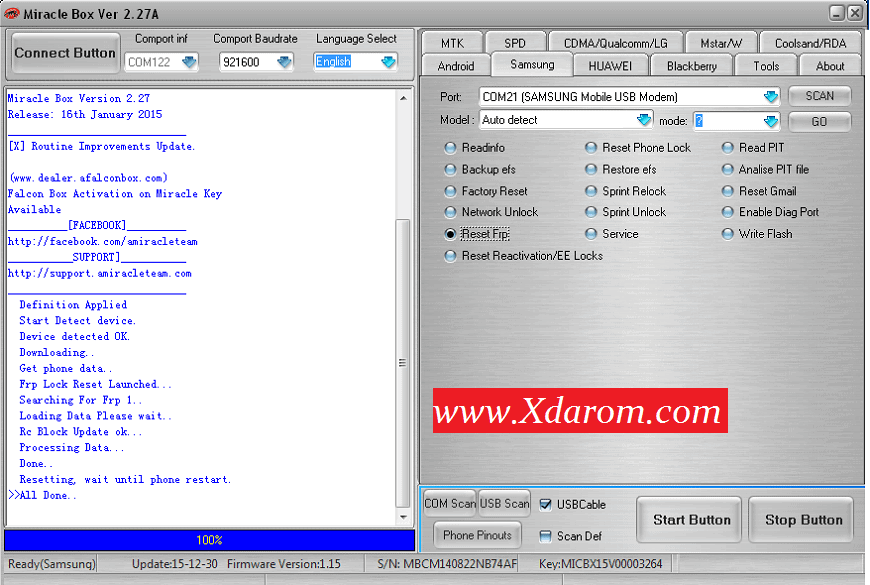Select the Samsung tab
Image resolution: width=870 pixels, height=585 pixels.
(x=532, y=64)
